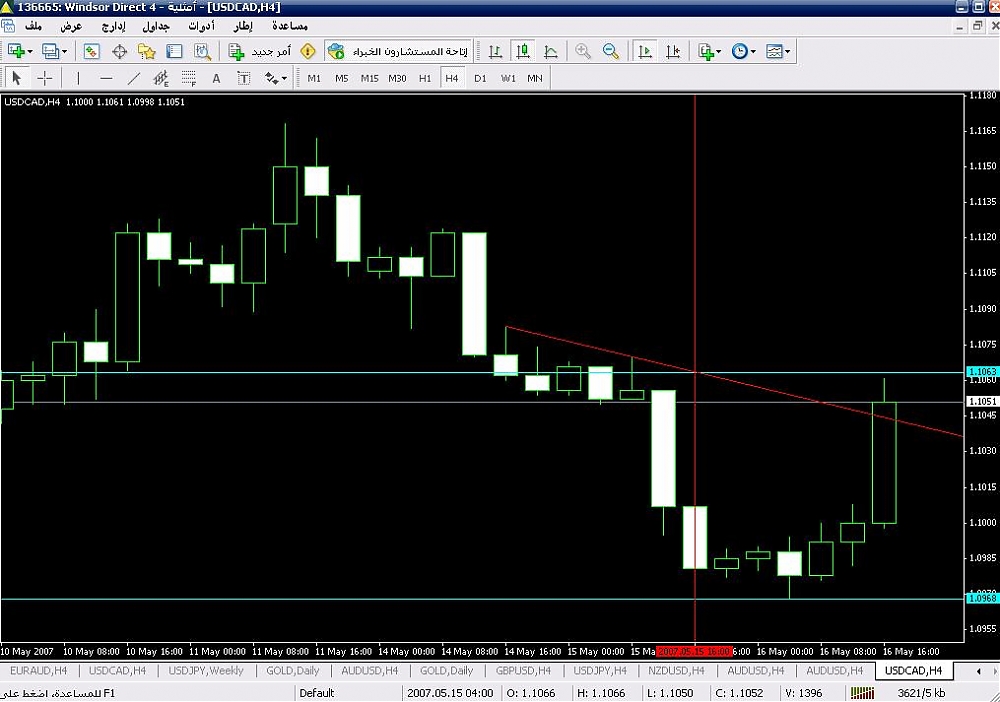The image size is (1000, 702).
Task: Click the Indicators list icon
Action: click(x=705, y=52)
